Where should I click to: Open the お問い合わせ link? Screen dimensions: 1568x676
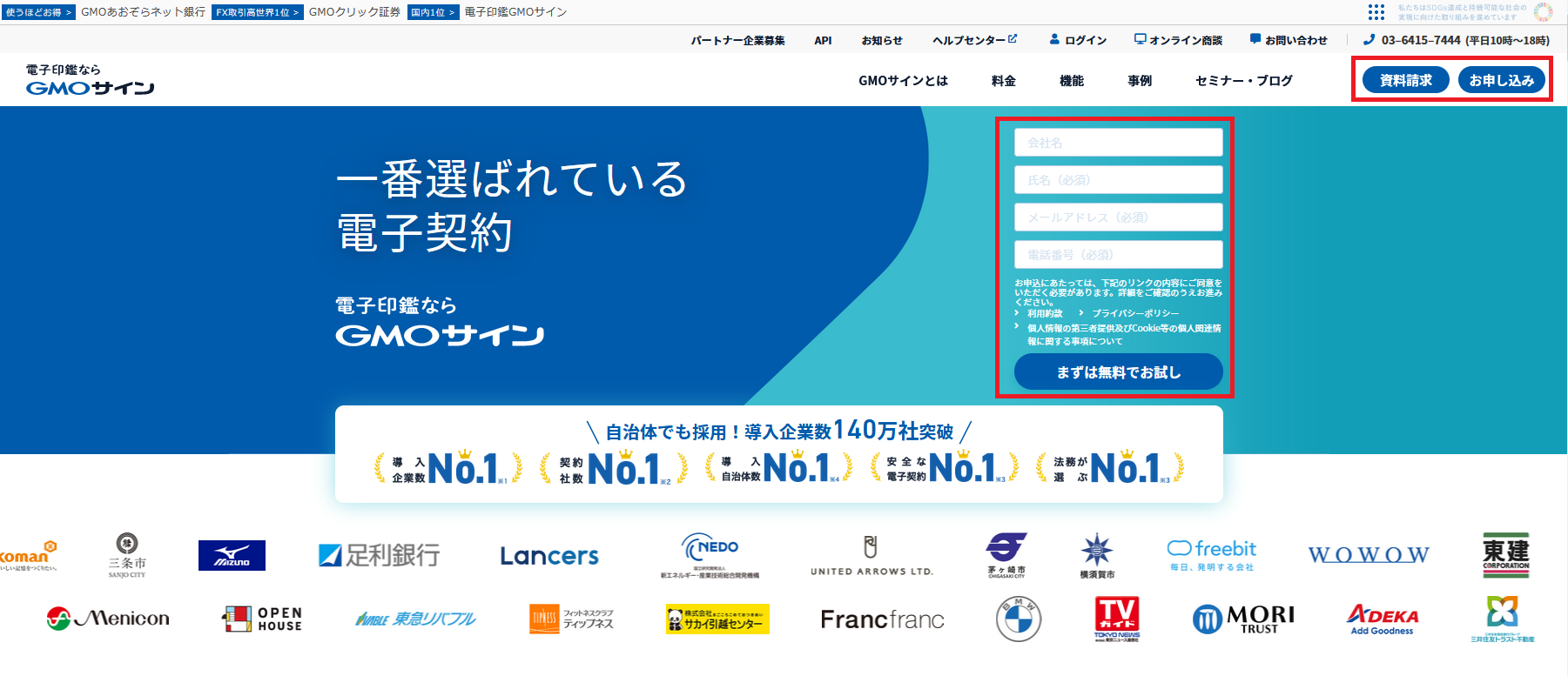1296,40
